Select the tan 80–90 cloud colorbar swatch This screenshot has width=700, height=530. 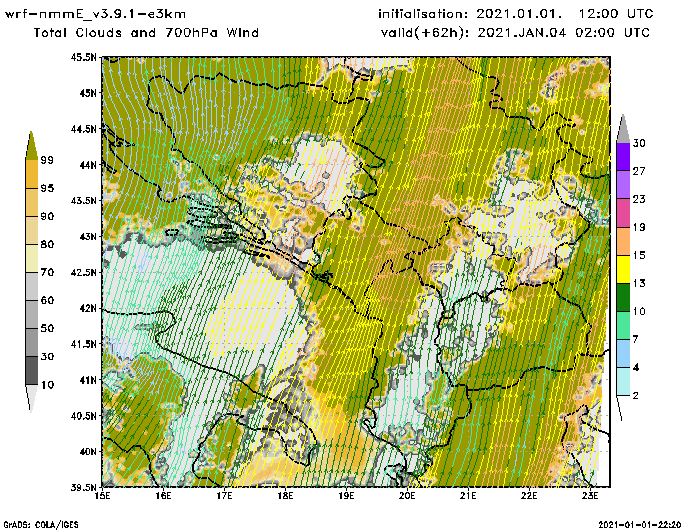32,230
